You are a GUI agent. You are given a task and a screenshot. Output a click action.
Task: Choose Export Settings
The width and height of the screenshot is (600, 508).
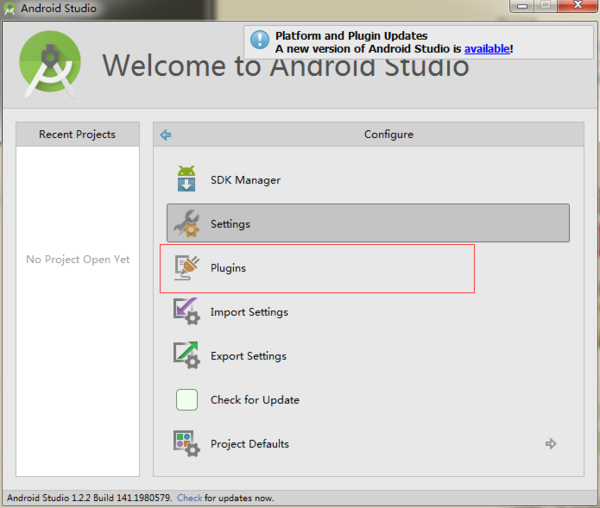click(x=368, y=356)
